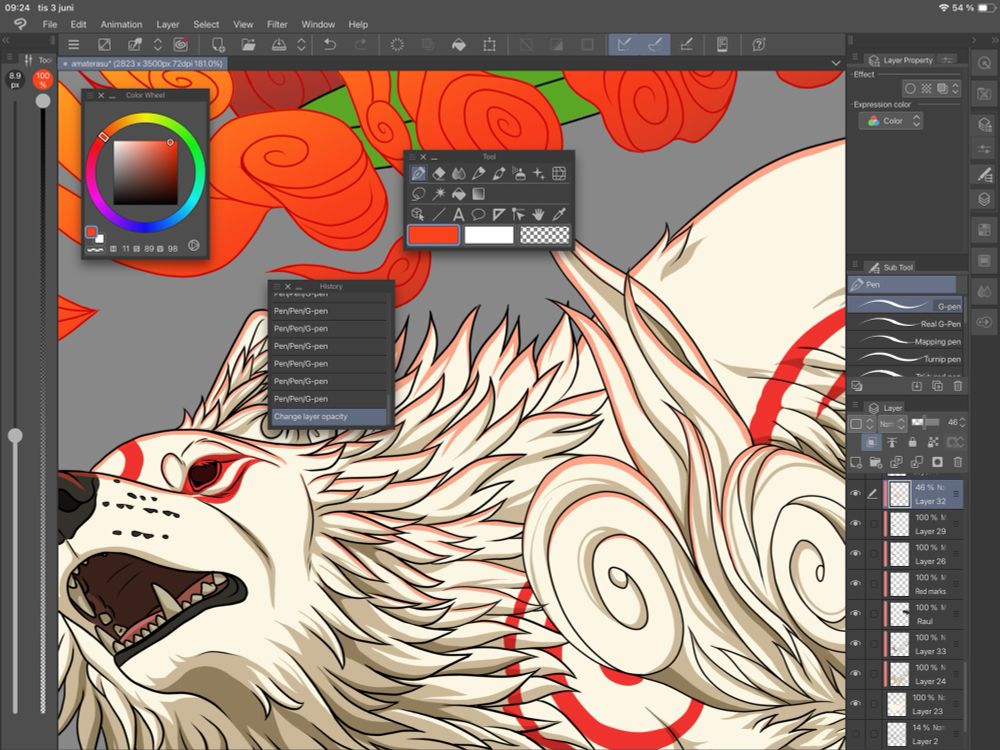Click the Layer 24 thumbnail
Viewport: 1000px width, 750px height.
coord(899,673)
